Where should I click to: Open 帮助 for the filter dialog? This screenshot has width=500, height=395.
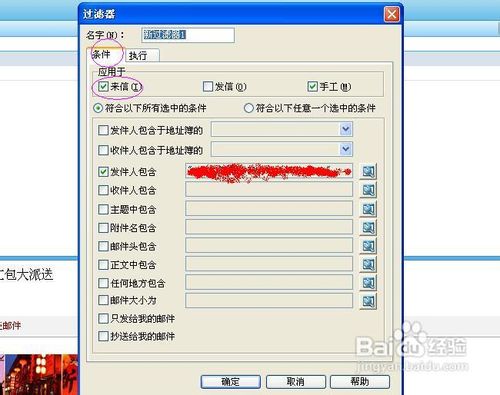360,382
